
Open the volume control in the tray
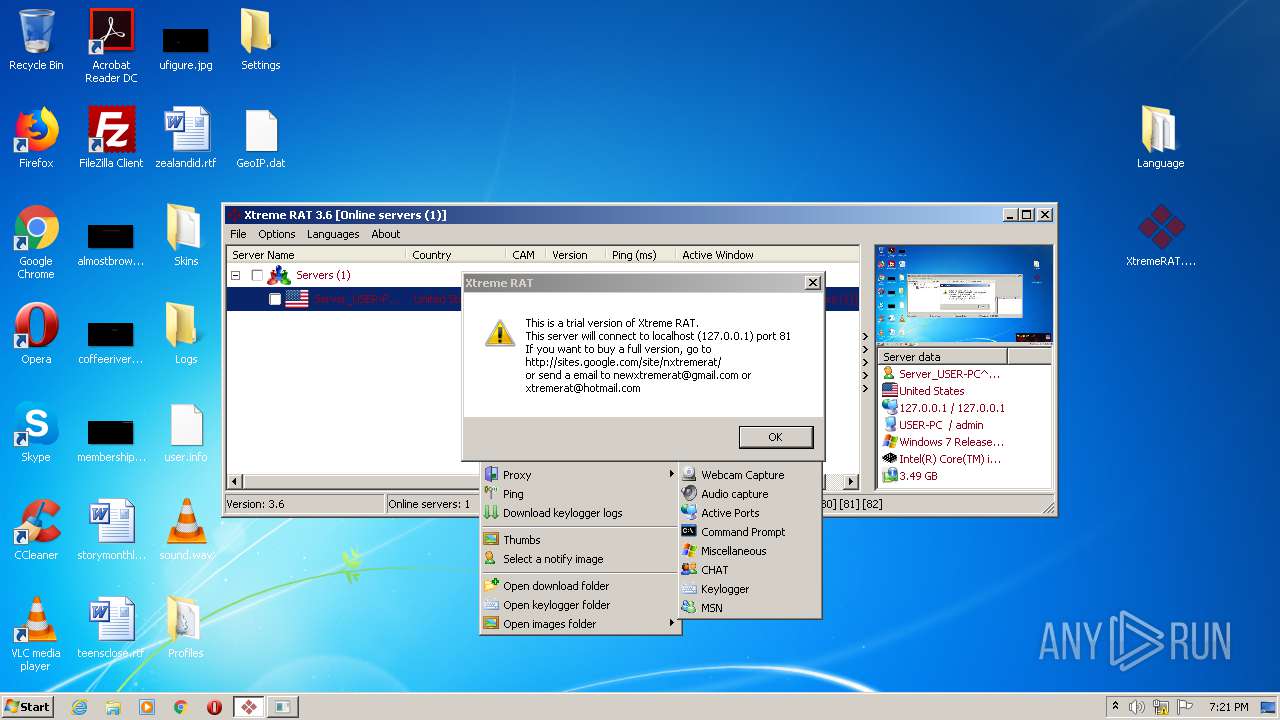click(1137, 707)
